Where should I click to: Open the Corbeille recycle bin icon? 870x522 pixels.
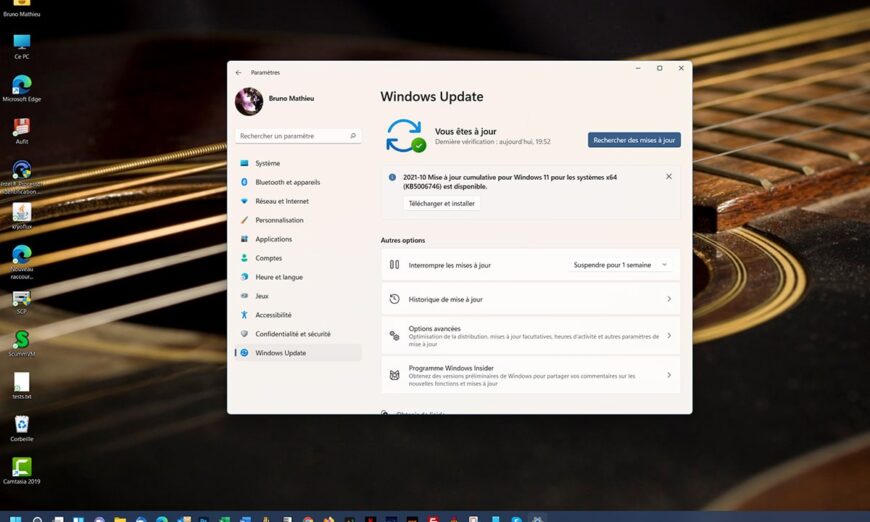21,425
